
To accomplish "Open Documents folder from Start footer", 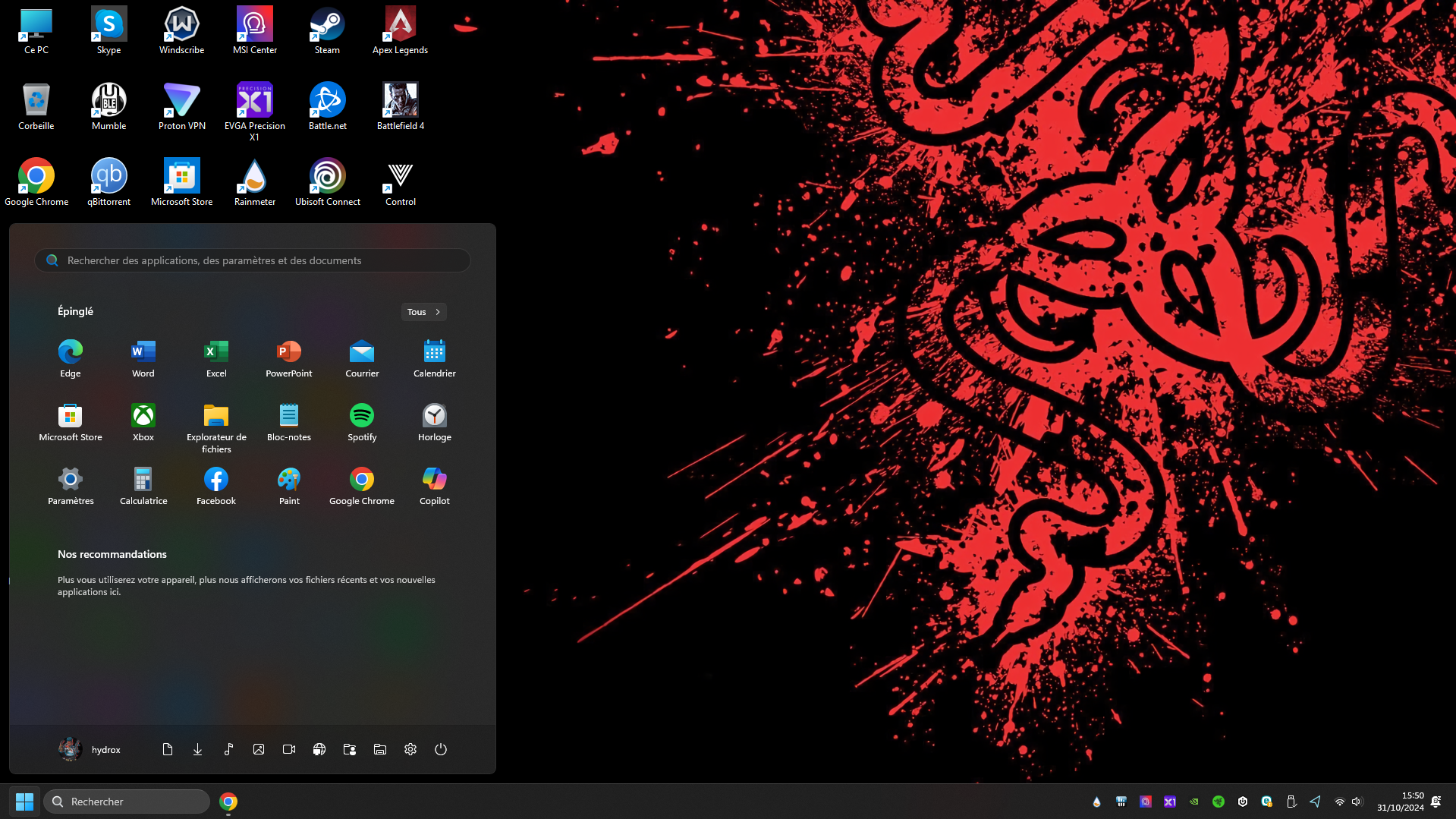I will 168,749.
